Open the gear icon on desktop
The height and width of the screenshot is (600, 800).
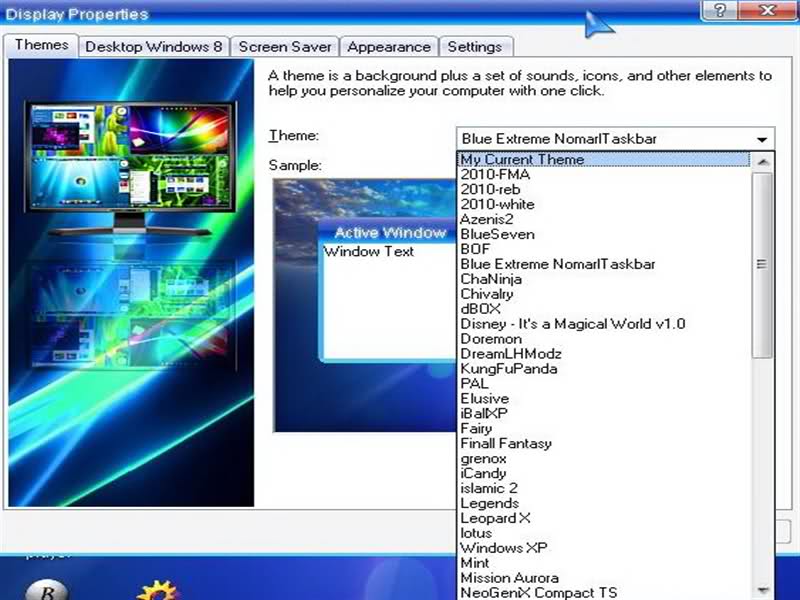(x=158, y=590)
